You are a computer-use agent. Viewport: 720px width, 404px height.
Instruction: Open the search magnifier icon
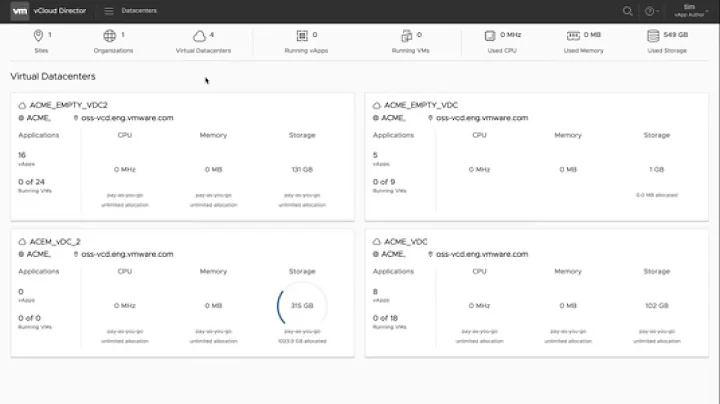tap(627, 11)
